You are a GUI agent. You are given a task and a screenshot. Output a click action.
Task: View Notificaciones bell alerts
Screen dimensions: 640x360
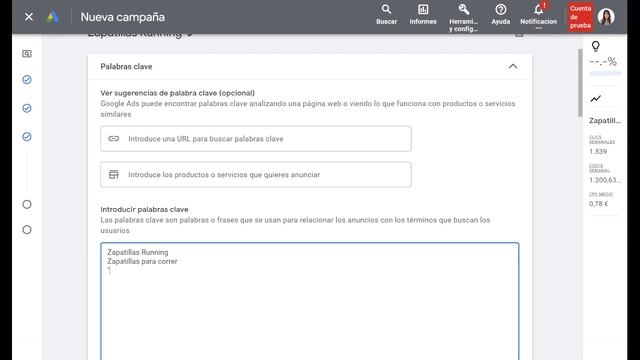pos(538,16)
